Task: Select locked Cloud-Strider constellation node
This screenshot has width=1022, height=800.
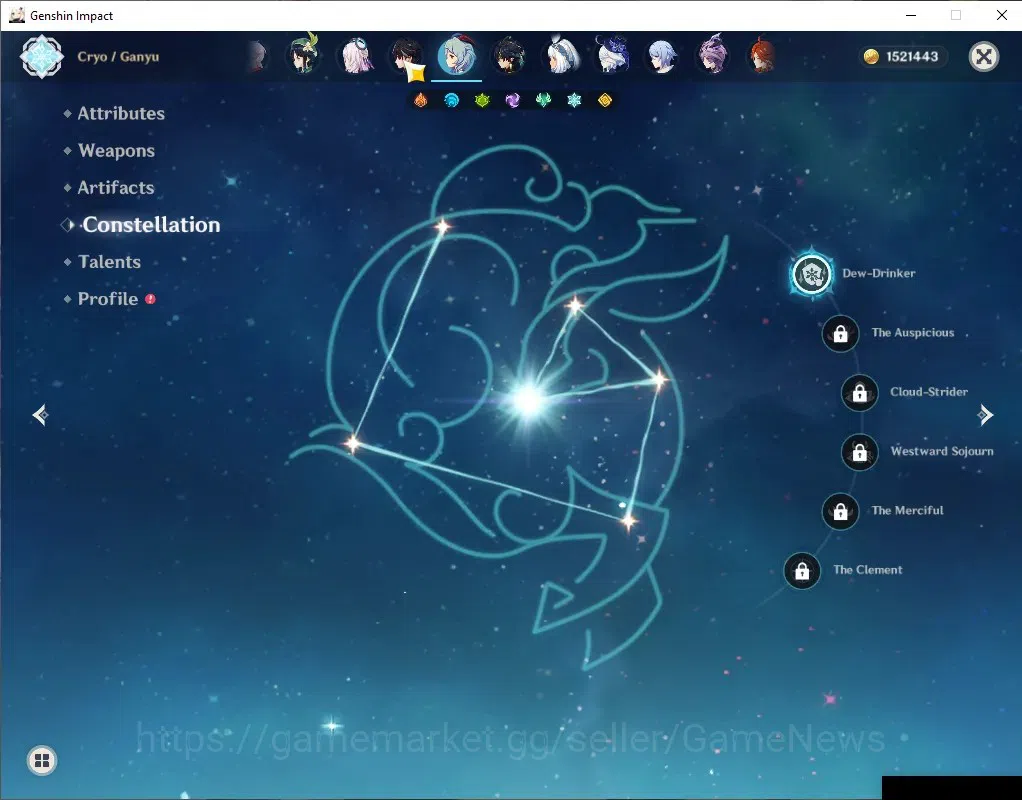Action: 860,393
